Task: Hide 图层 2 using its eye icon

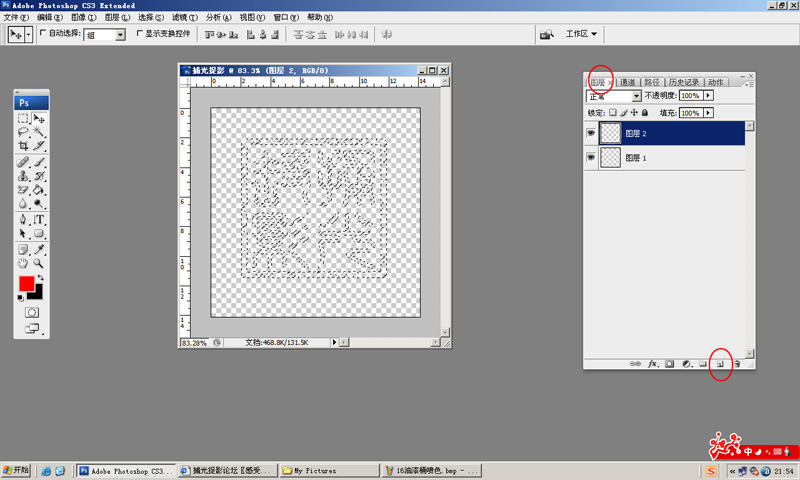Action: click(x=591, y=133)
